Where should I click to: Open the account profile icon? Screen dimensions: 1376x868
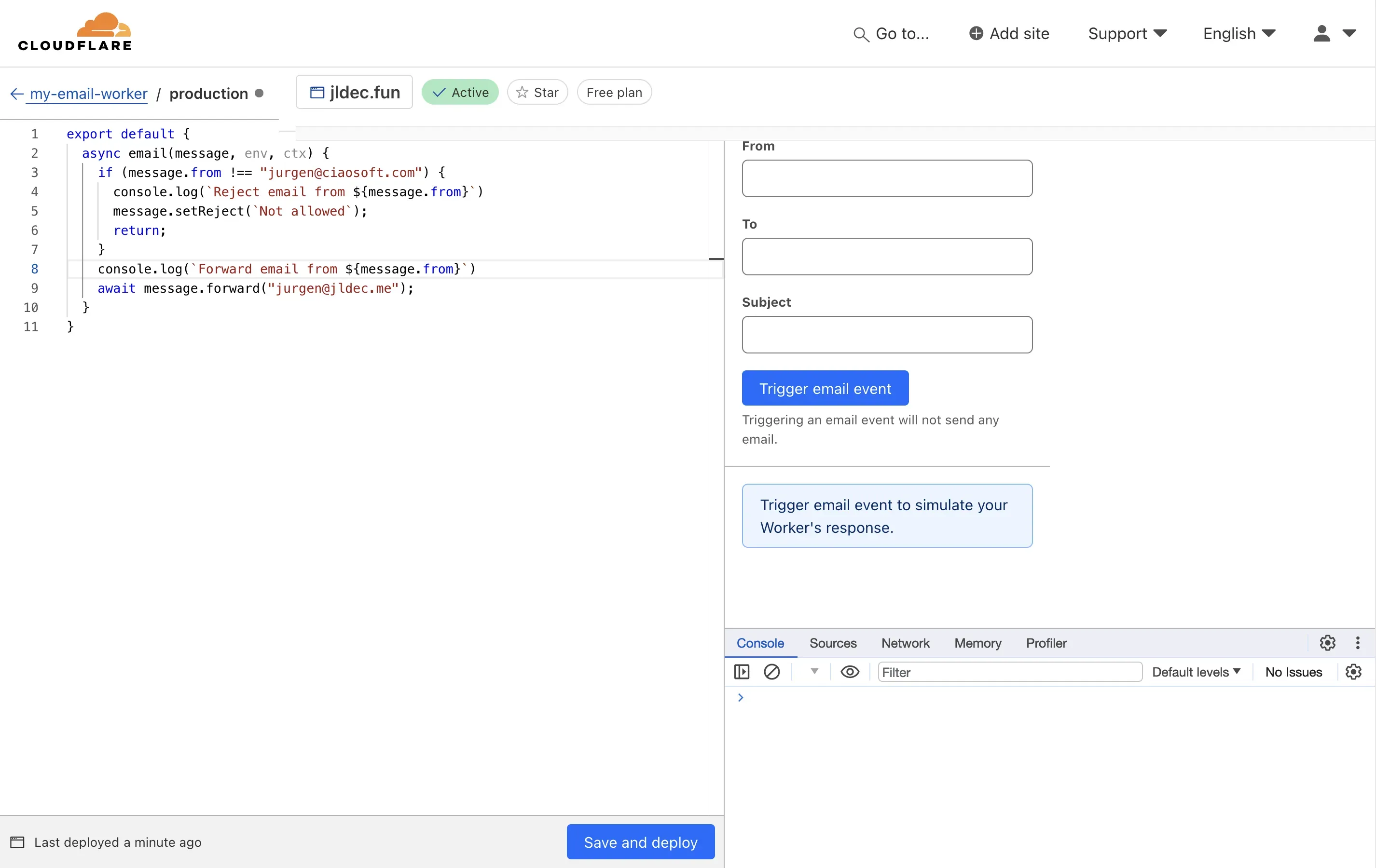tap(1321, 33)
